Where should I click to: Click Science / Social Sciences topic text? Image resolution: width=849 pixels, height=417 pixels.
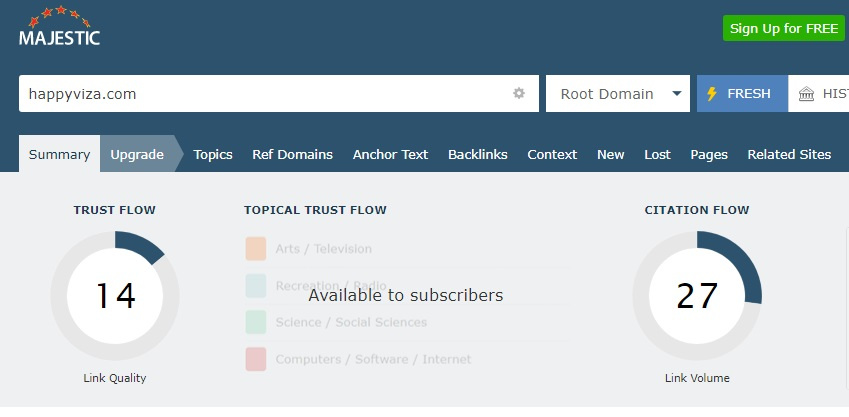pyautogui.click(x=351, y=322)
